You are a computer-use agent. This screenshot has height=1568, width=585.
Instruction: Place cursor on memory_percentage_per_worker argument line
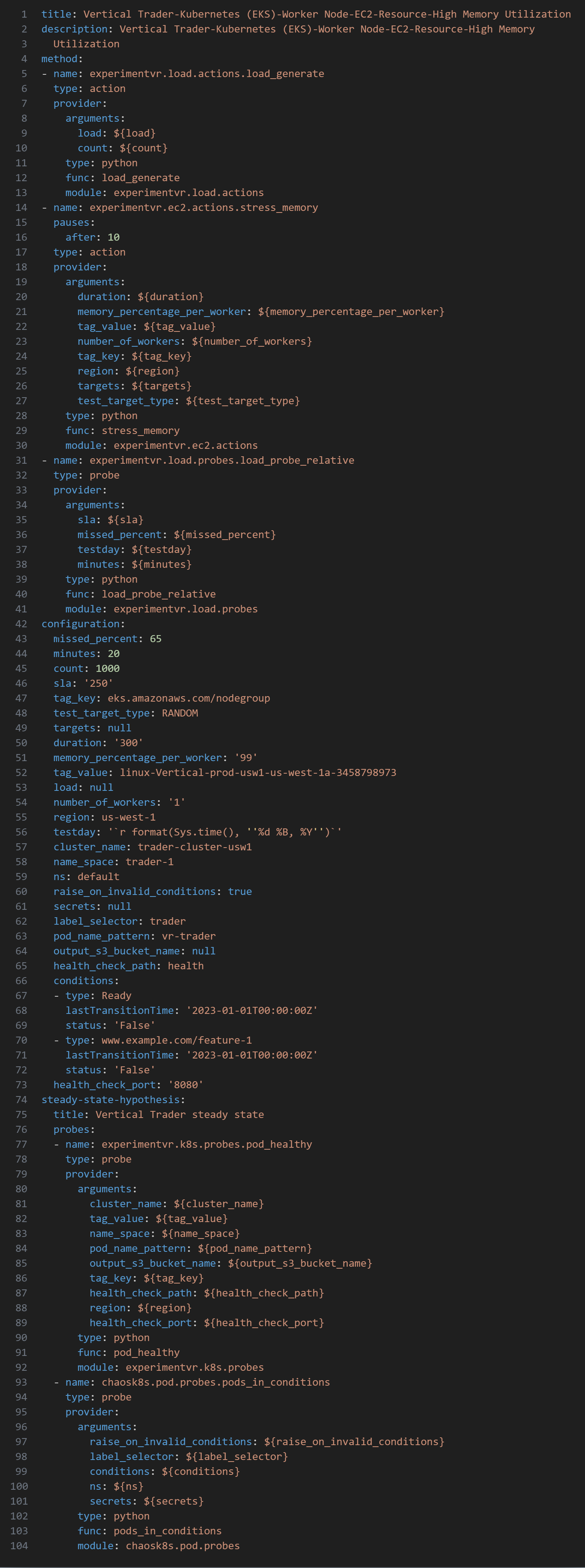[x=261, y=311]
